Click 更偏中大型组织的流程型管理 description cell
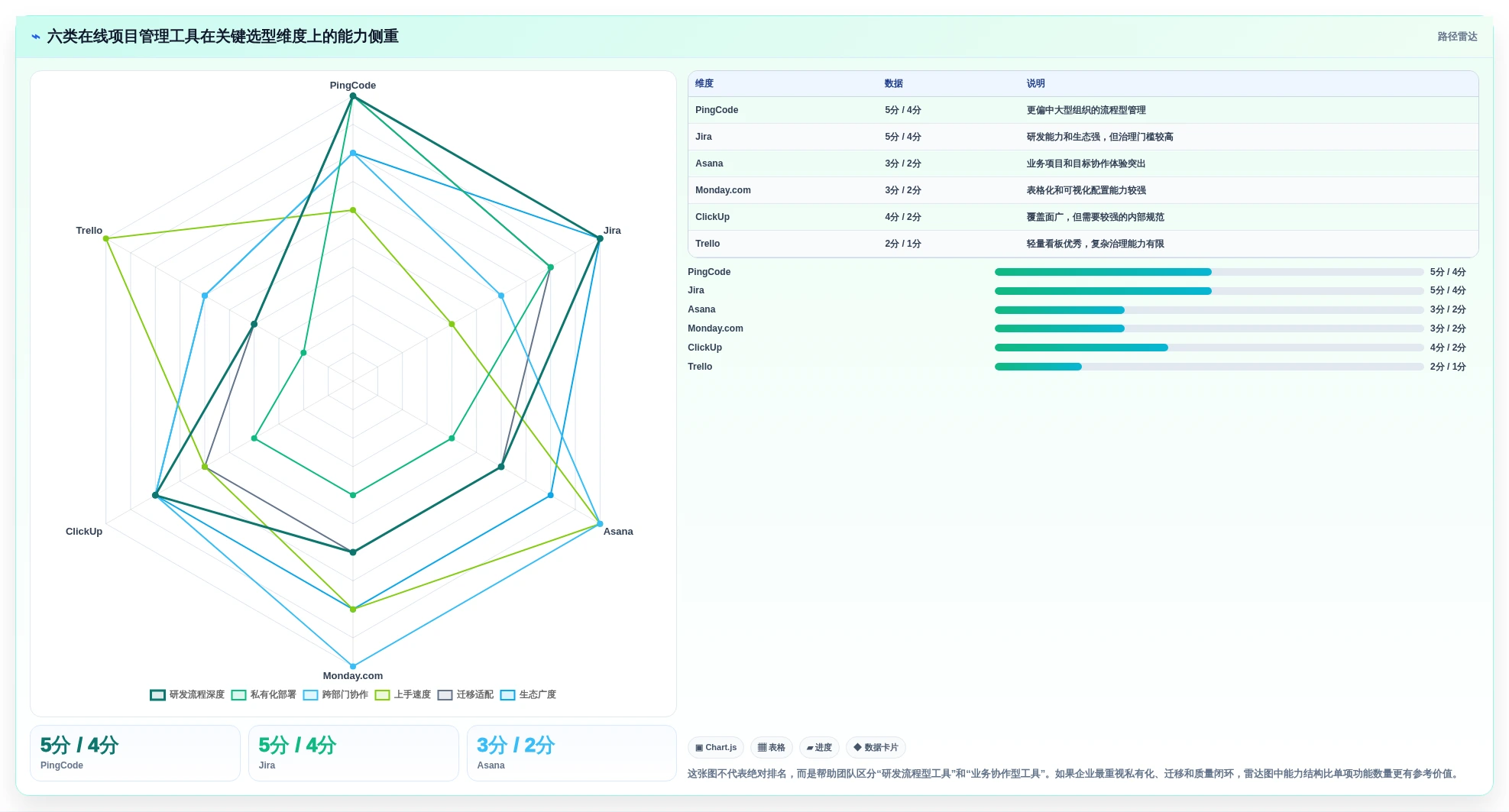This screenshot has width=1509, height=812. pos(1086,110)
